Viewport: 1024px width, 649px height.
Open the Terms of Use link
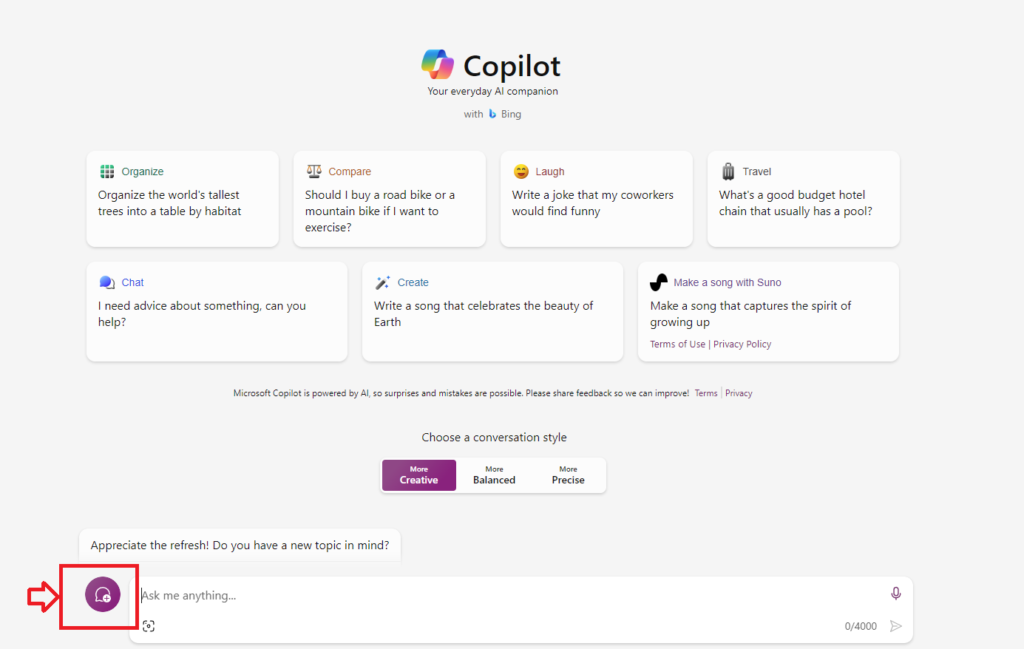click(x=677, y=344)
